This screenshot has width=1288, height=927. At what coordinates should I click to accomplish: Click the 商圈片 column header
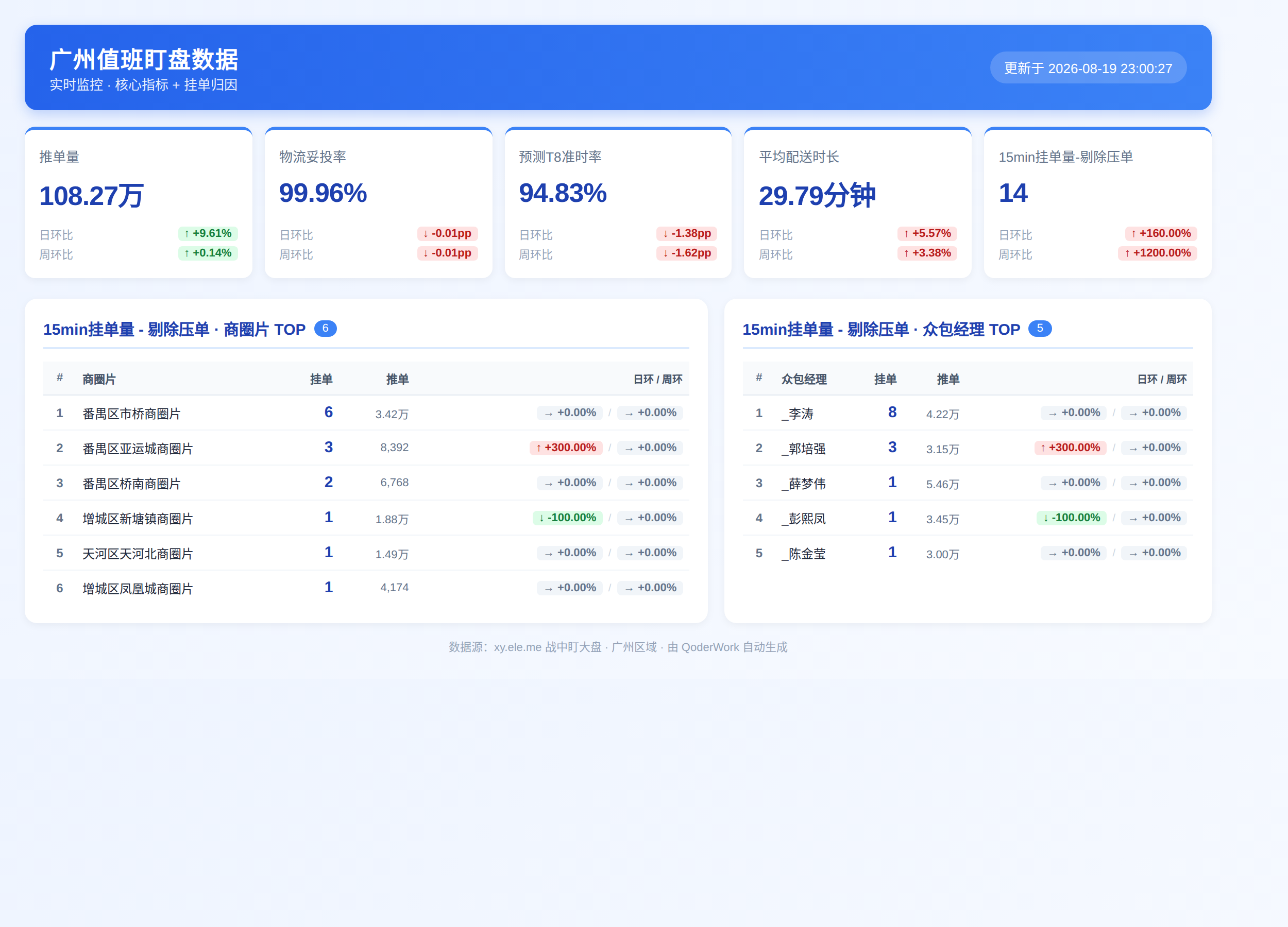tap(99, 379)
